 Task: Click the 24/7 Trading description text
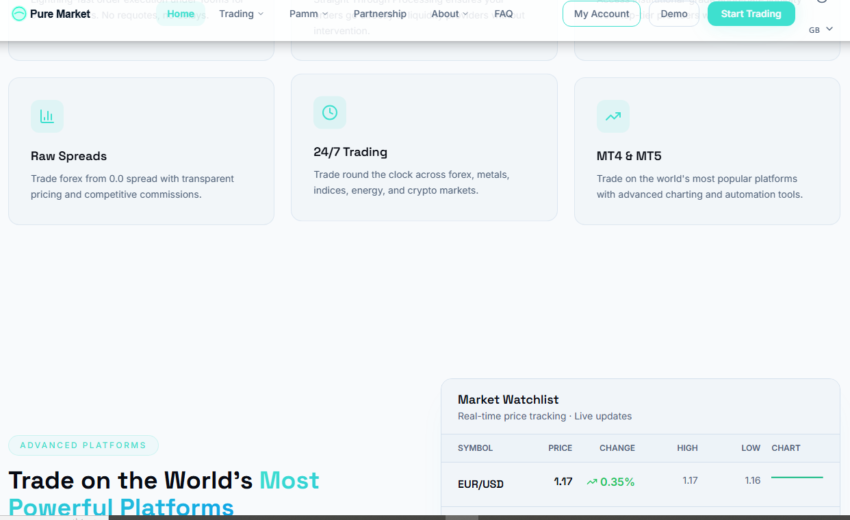point(411,183)
